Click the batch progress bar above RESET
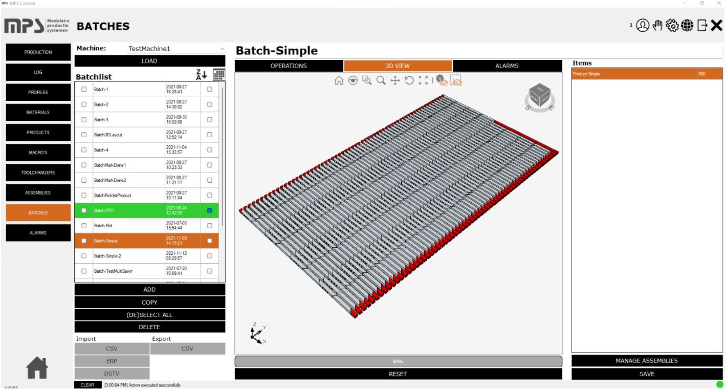The width and height of the screenshot is (725, 389). 399,361
